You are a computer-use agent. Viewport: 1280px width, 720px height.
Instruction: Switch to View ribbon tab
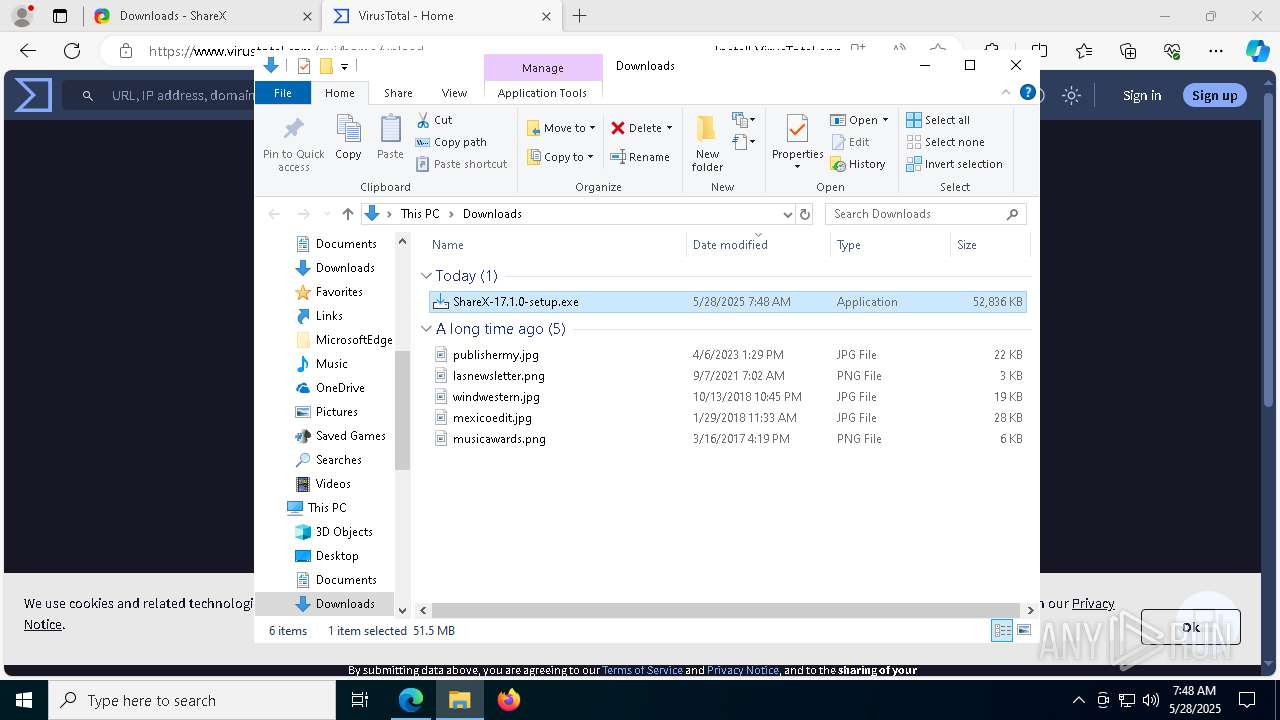pyautogui.click(x=454, y=93)
